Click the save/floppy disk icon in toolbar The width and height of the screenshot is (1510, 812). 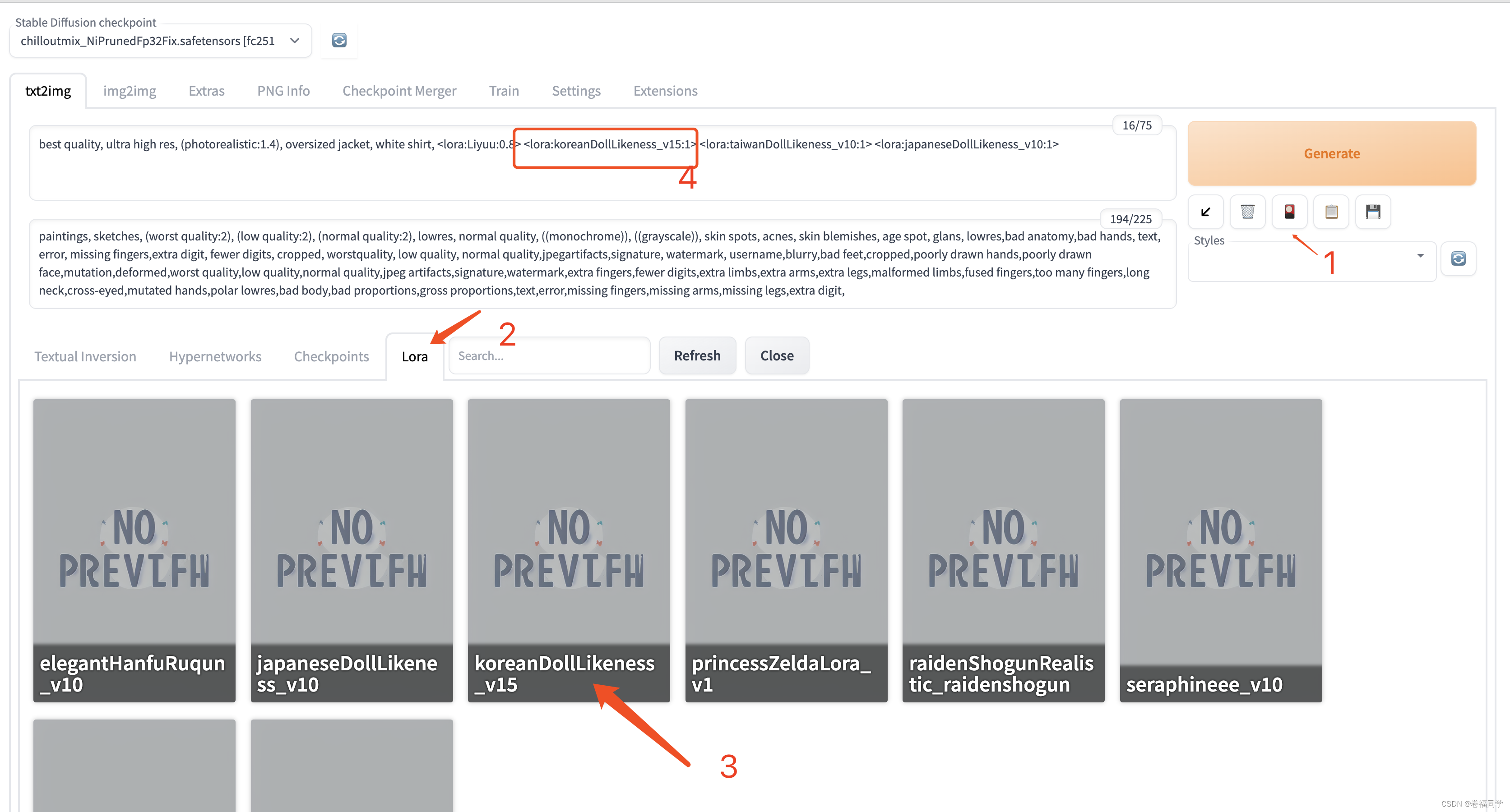click(x=1374, y=212)
